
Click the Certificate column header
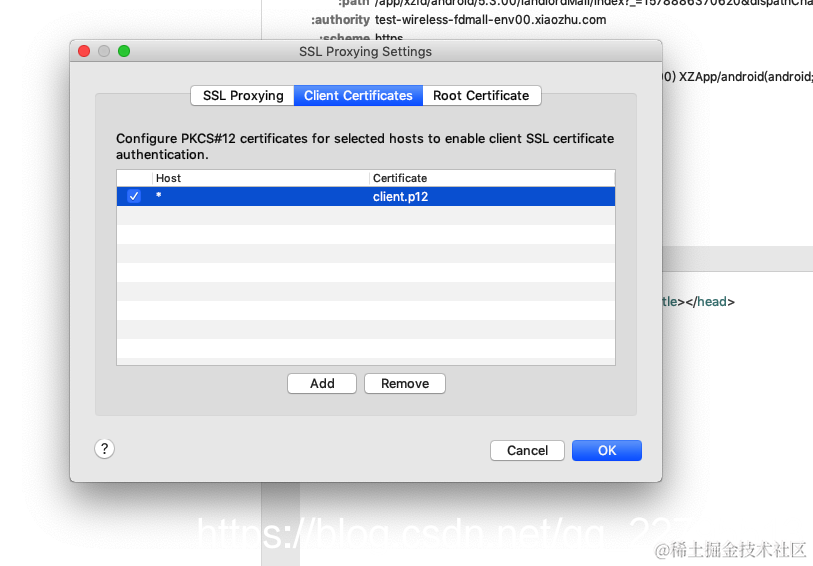click(493, 178)
